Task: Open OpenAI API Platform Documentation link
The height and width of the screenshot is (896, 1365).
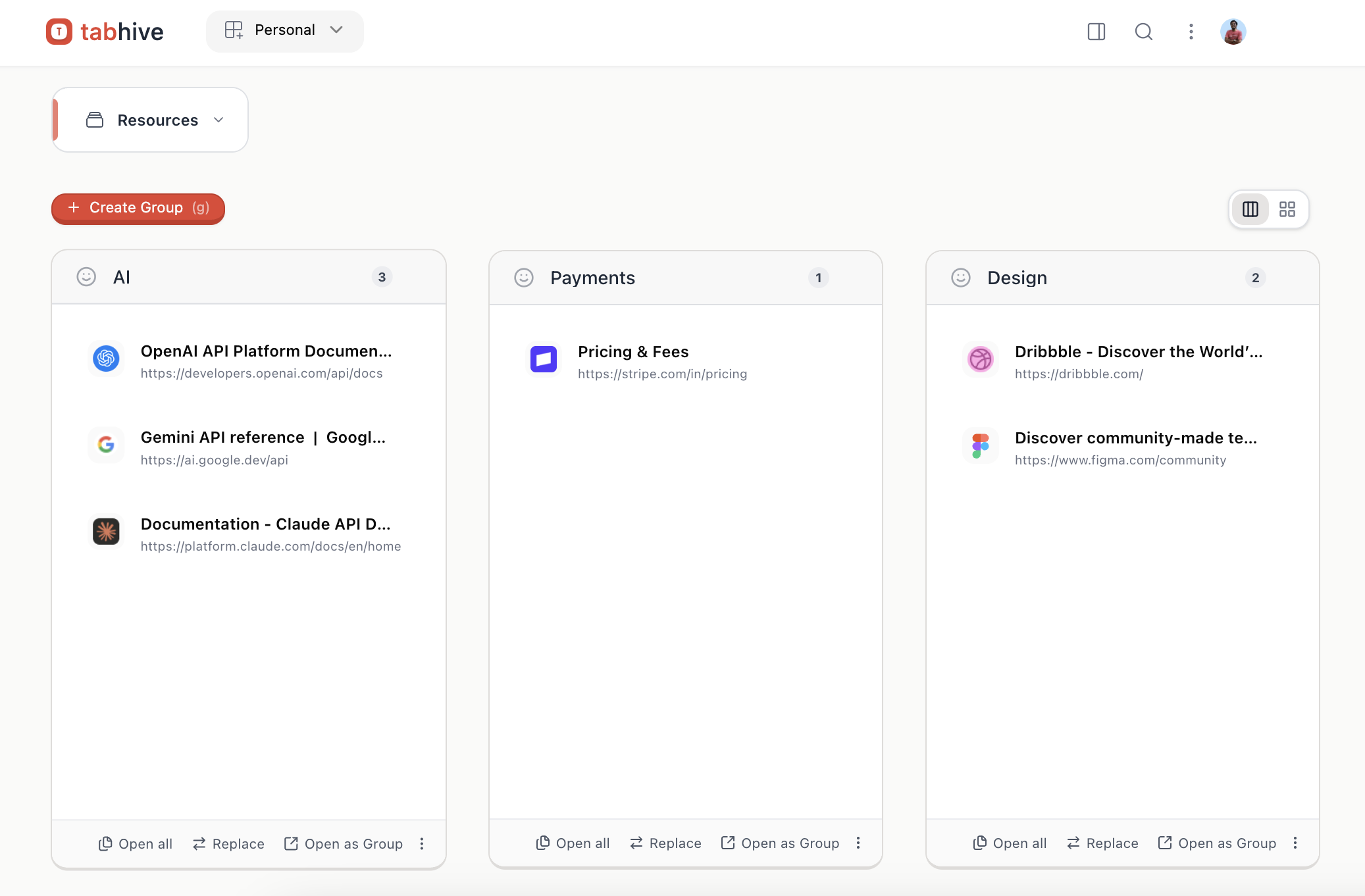Action: [266, 351]
